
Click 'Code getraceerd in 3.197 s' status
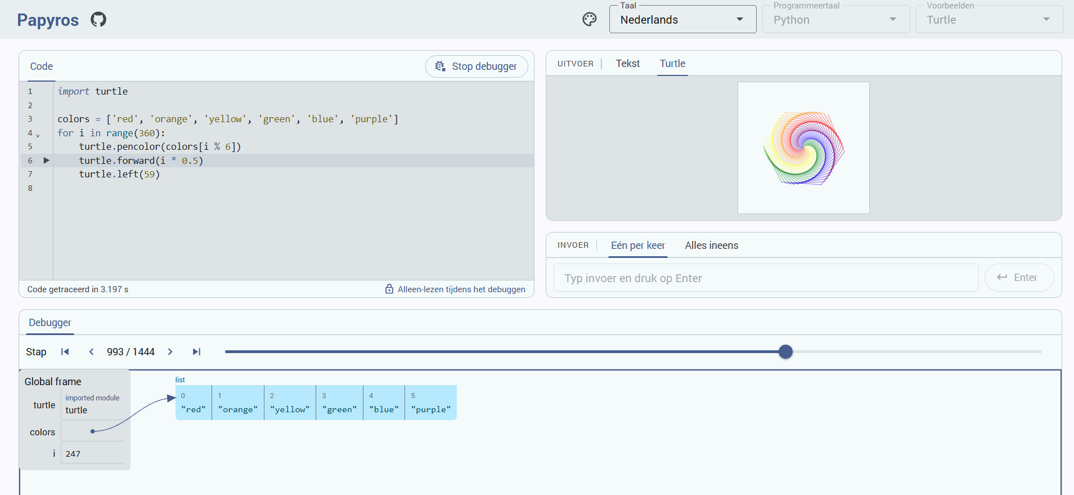point(78,290)
